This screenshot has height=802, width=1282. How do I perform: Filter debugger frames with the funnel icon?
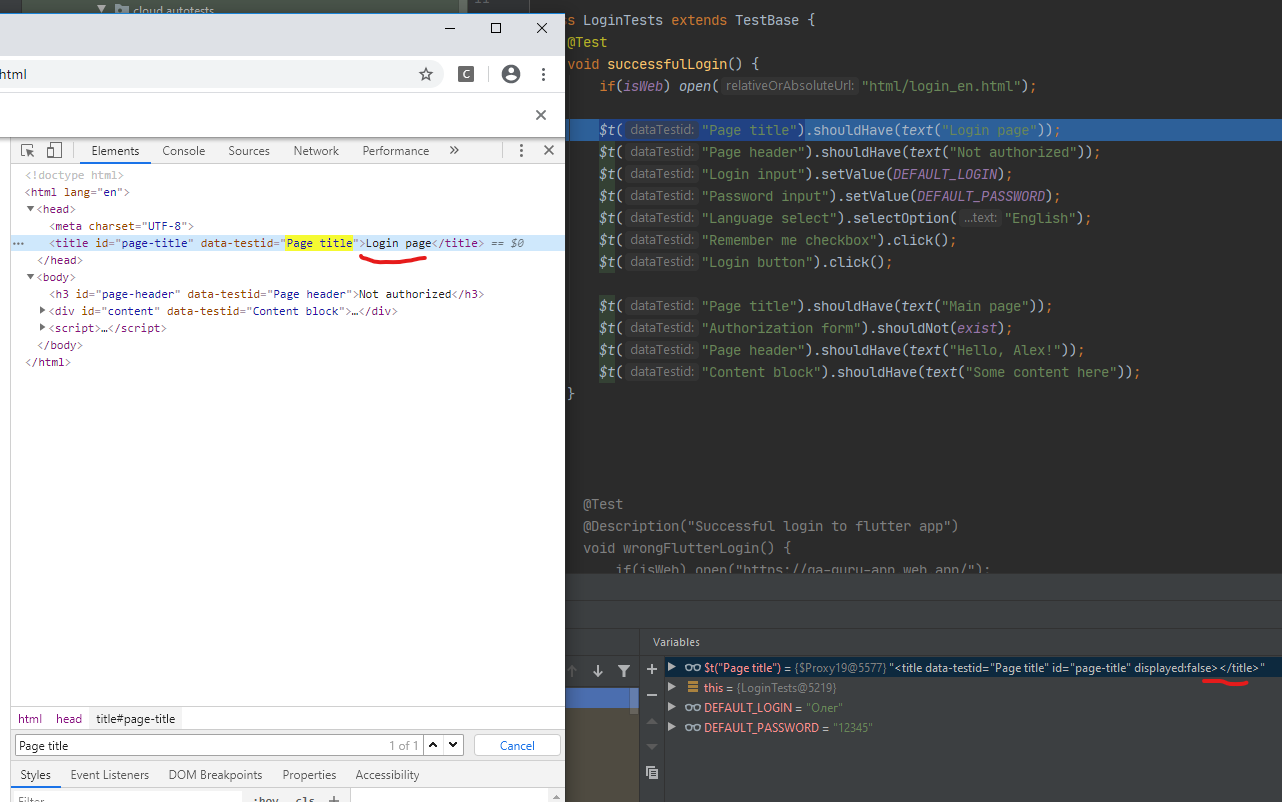click(624, 671)
